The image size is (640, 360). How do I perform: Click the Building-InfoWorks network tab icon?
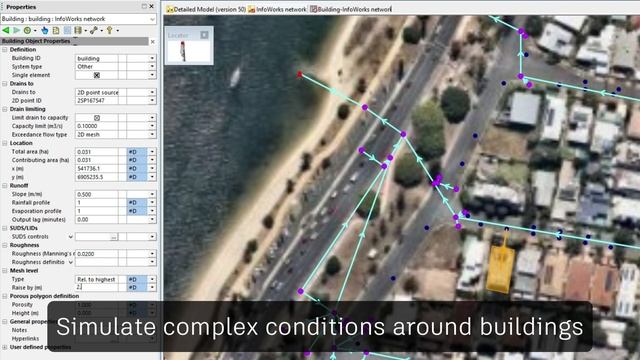(313, 9)
